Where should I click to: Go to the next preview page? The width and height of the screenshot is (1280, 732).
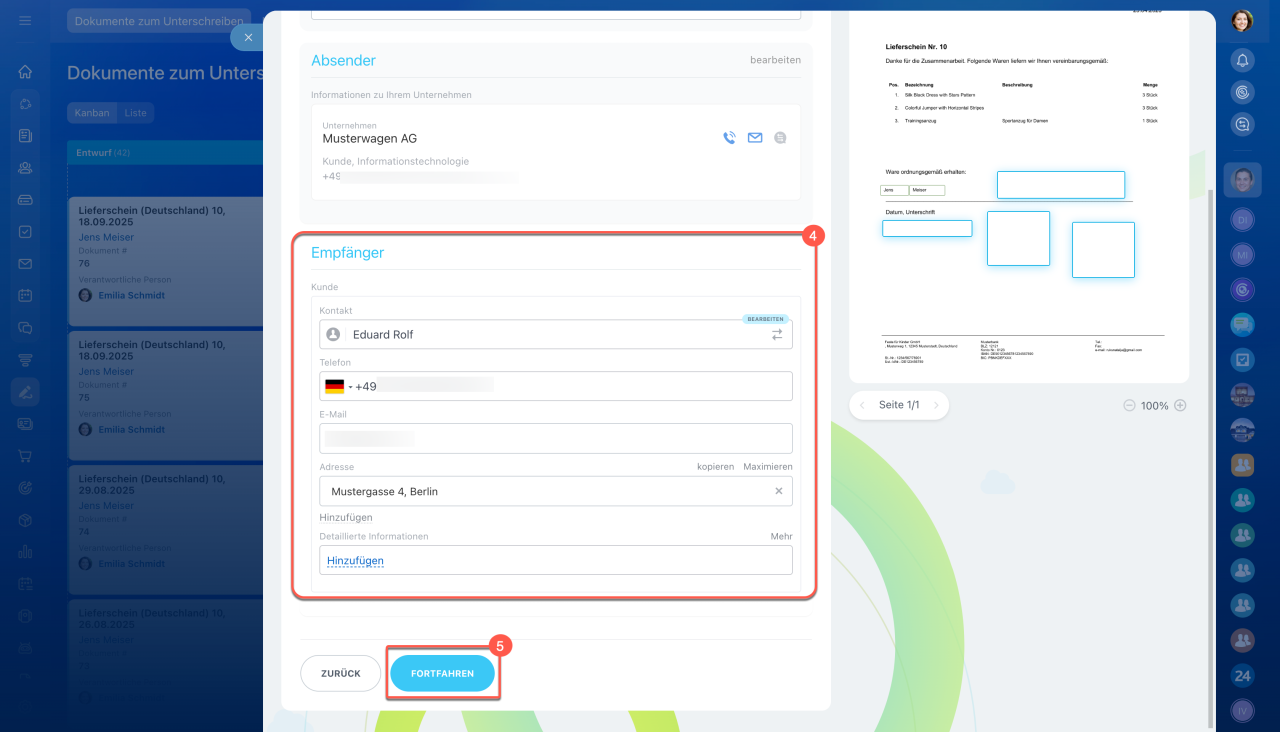point(935,405)
